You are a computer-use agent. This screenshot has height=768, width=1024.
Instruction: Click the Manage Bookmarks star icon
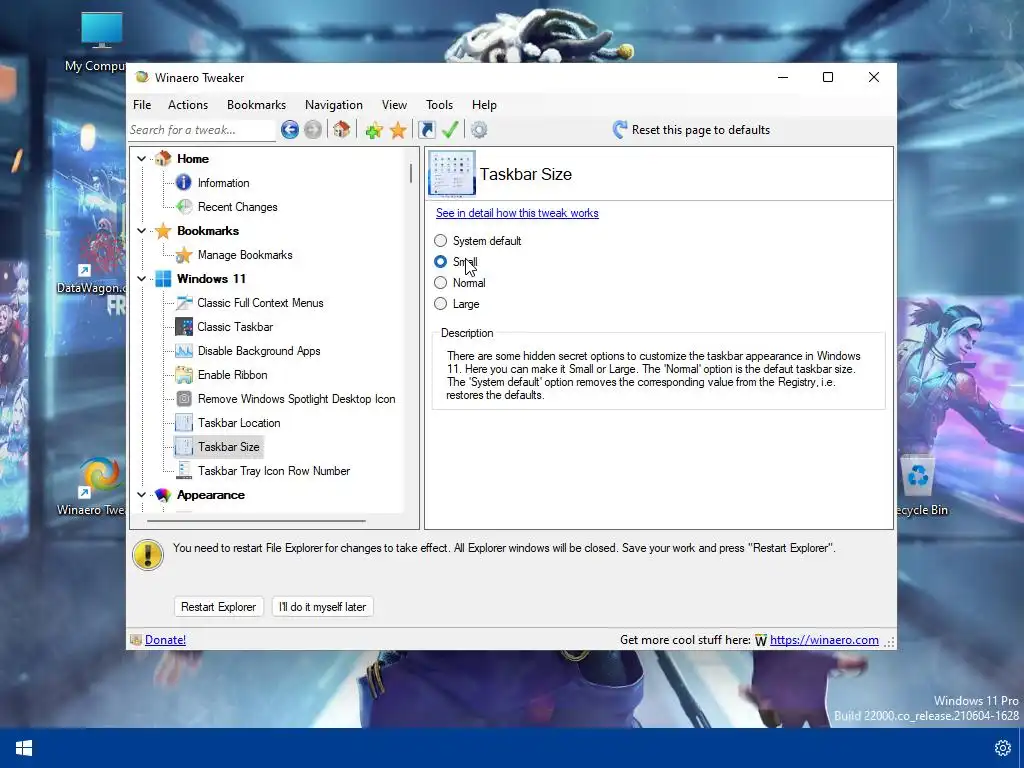(x=184, y=255)
